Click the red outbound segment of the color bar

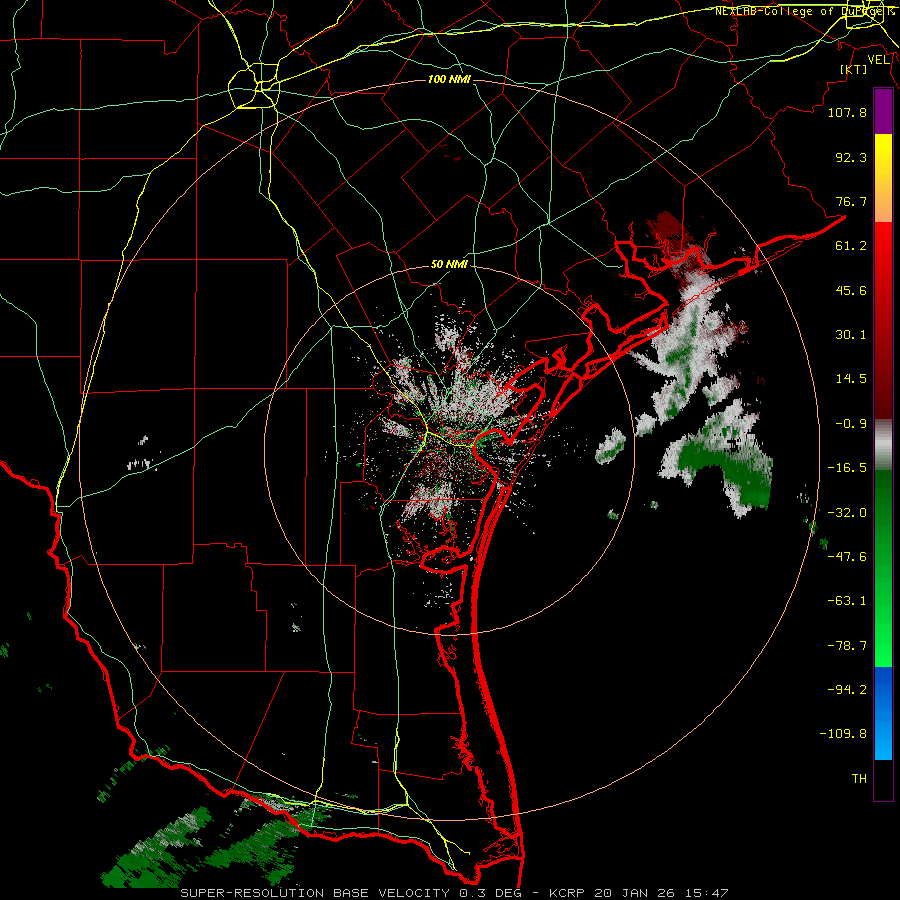883,320
